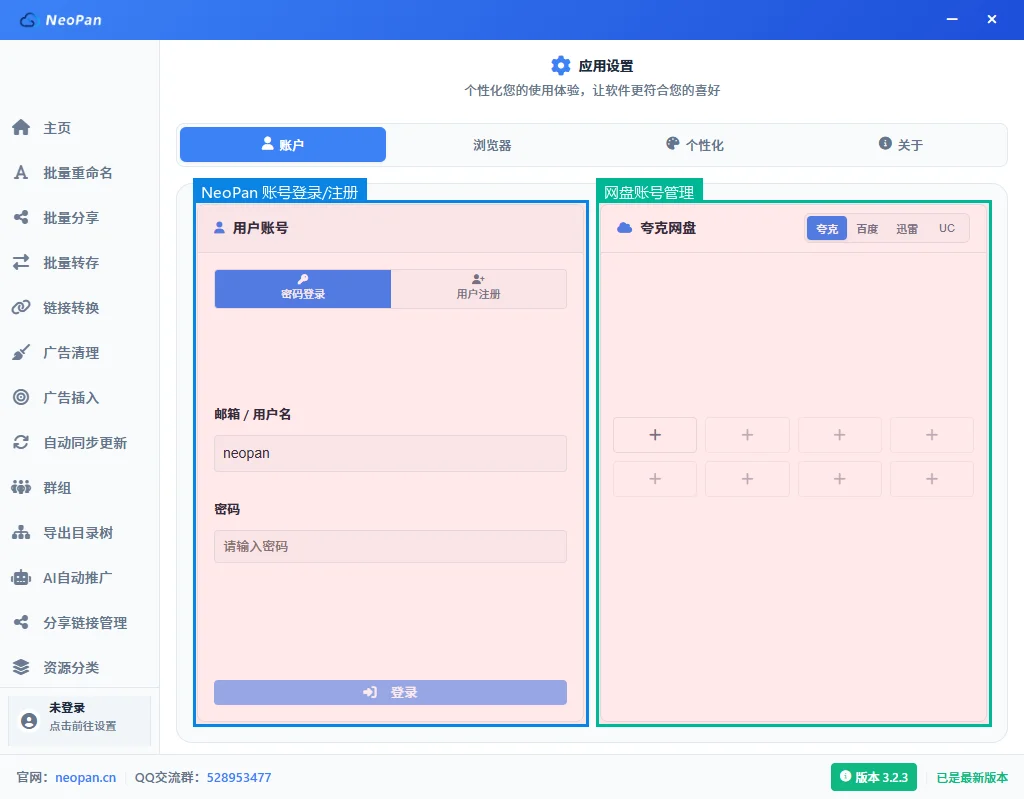This screenshot has height=799, width=1024.
Task: Click the 链接转换 chain link icon
Action: [21, 308]
